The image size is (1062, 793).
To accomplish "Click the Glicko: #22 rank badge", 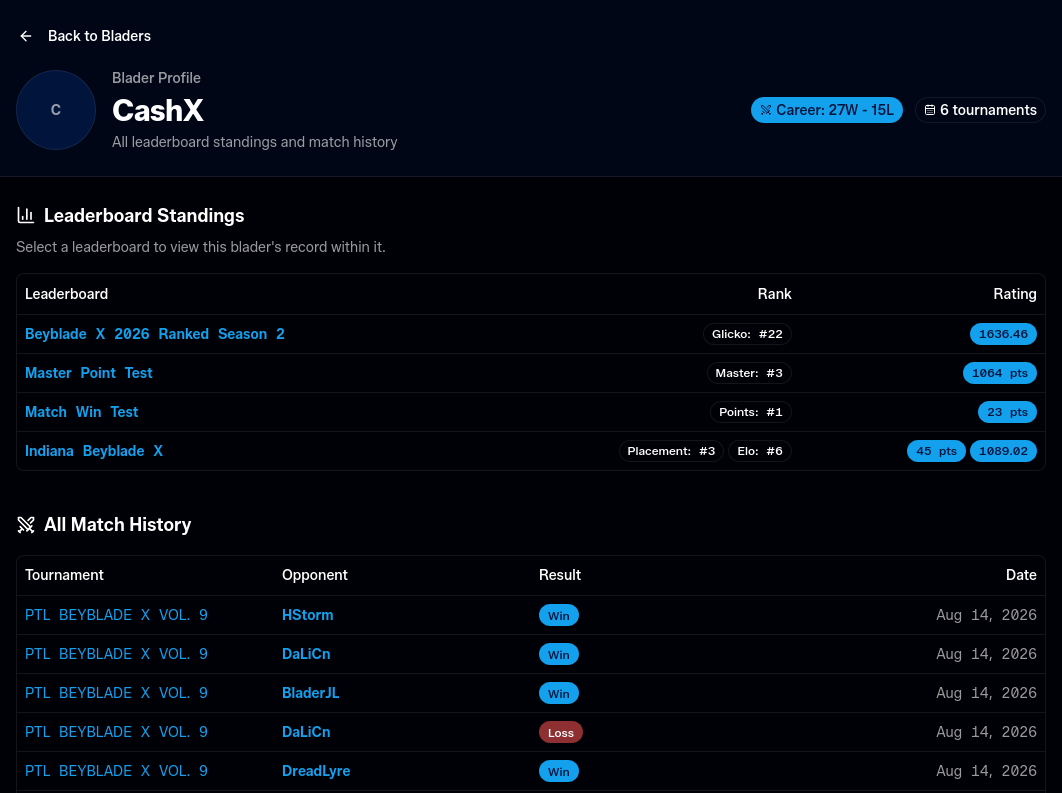I will [x=747, y=334].
